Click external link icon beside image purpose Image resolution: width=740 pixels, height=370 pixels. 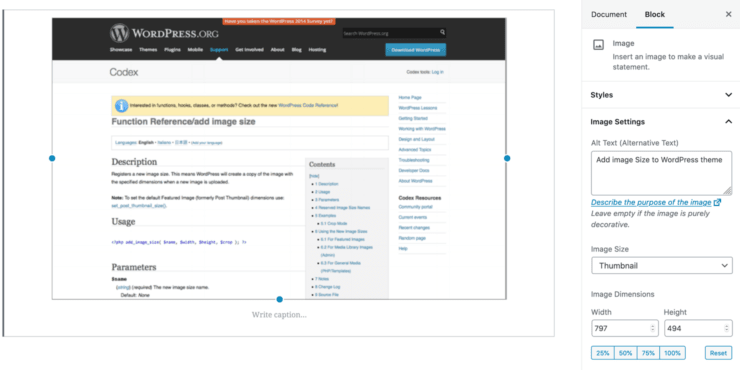click(717, 202)
